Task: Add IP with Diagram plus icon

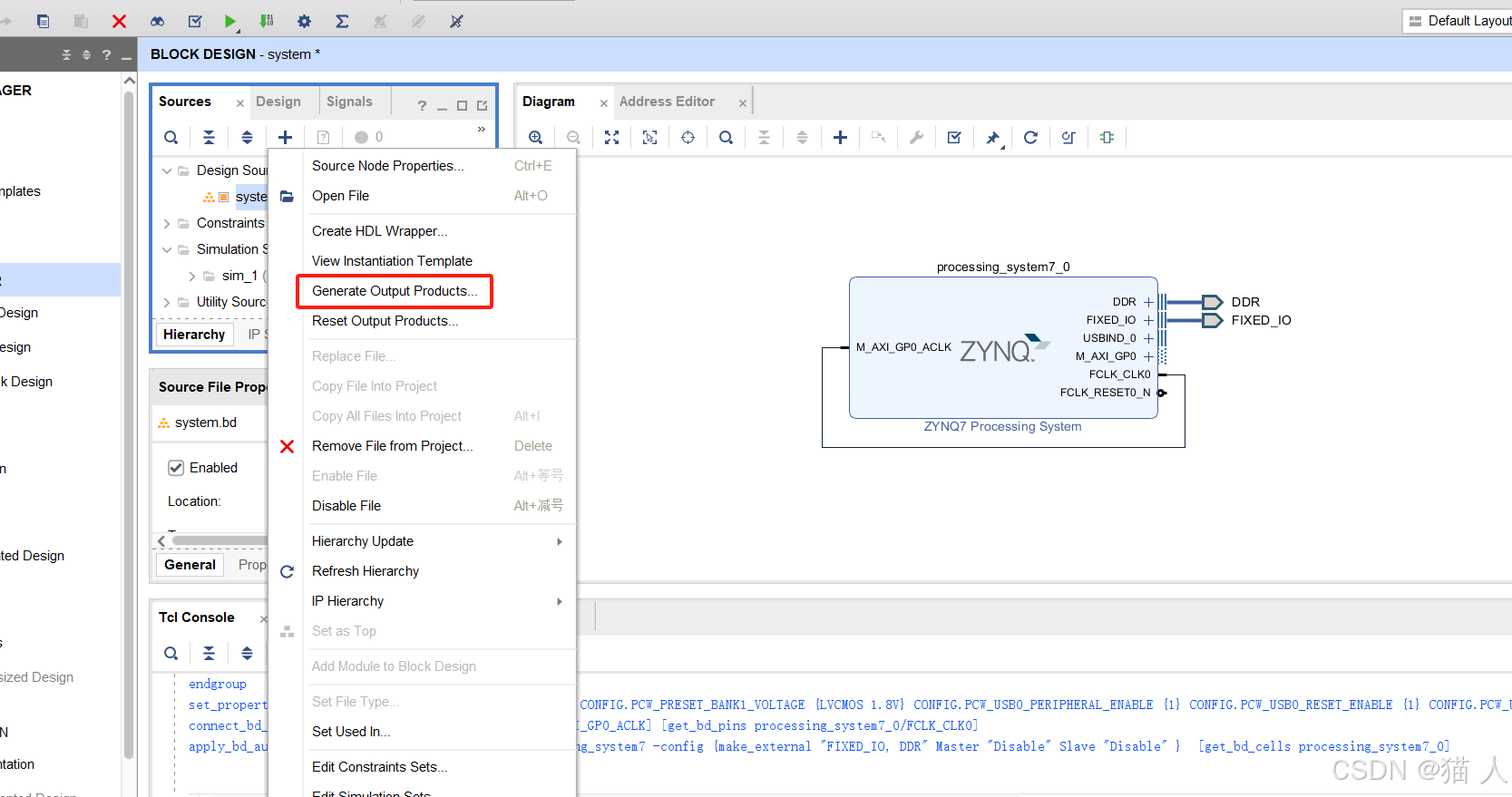Action: point(840,137)
